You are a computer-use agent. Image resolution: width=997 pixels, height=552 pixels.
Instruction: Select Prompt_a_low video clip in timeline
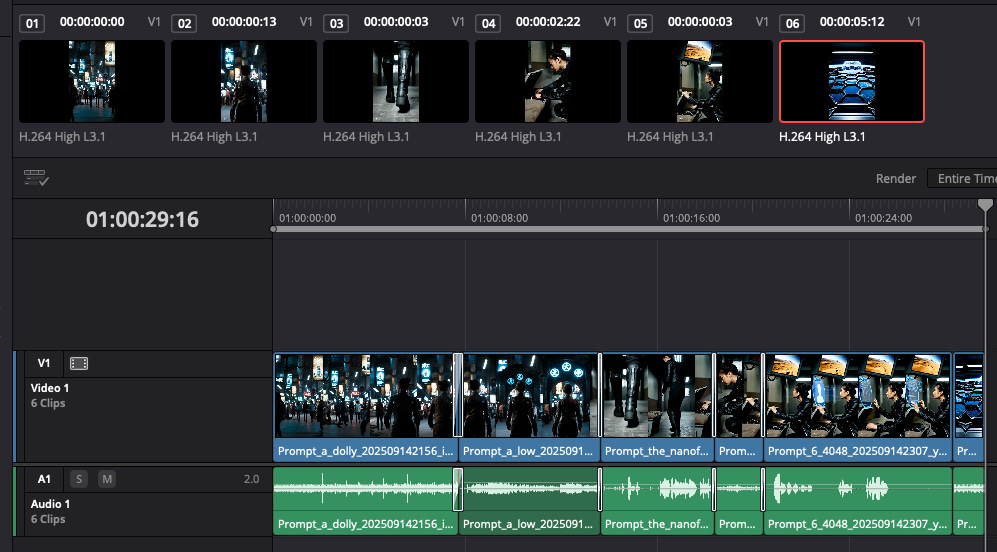pos(529,407)
